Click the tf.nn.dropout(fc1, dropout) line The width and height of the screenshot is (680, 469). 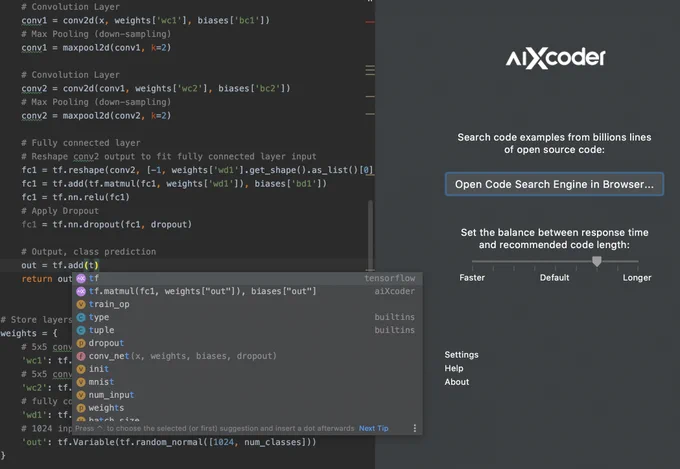[x=106, y=224]
